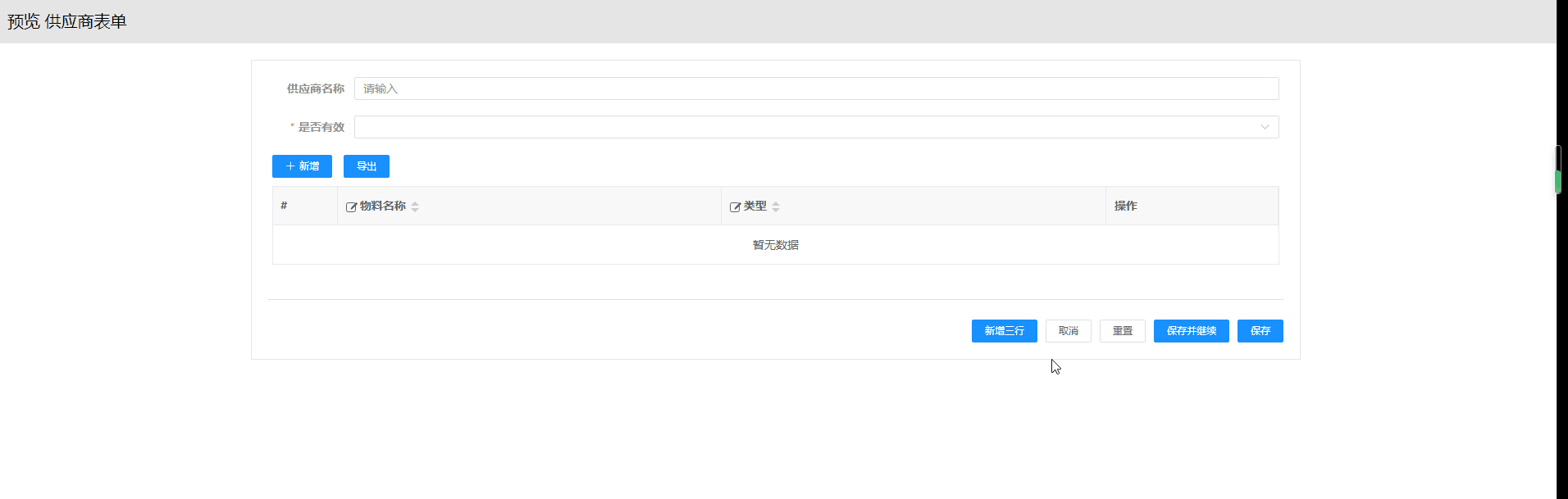The image size is (1568, 499).
Task: Sort 类型 column descending with down arrow
Action: (776, 211)
